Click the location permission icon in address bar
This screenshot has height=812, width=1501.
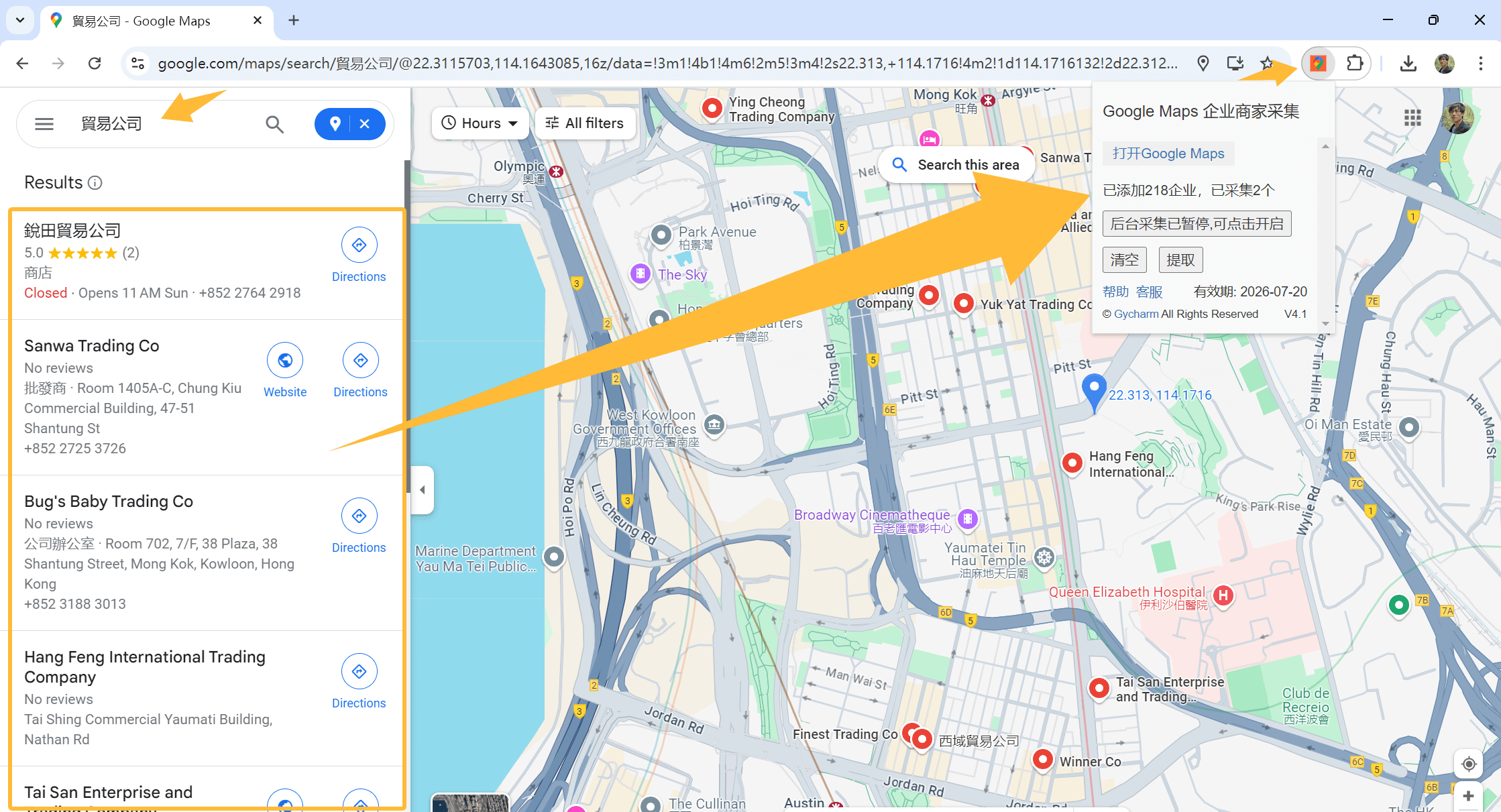click(x=1203, y=64)
